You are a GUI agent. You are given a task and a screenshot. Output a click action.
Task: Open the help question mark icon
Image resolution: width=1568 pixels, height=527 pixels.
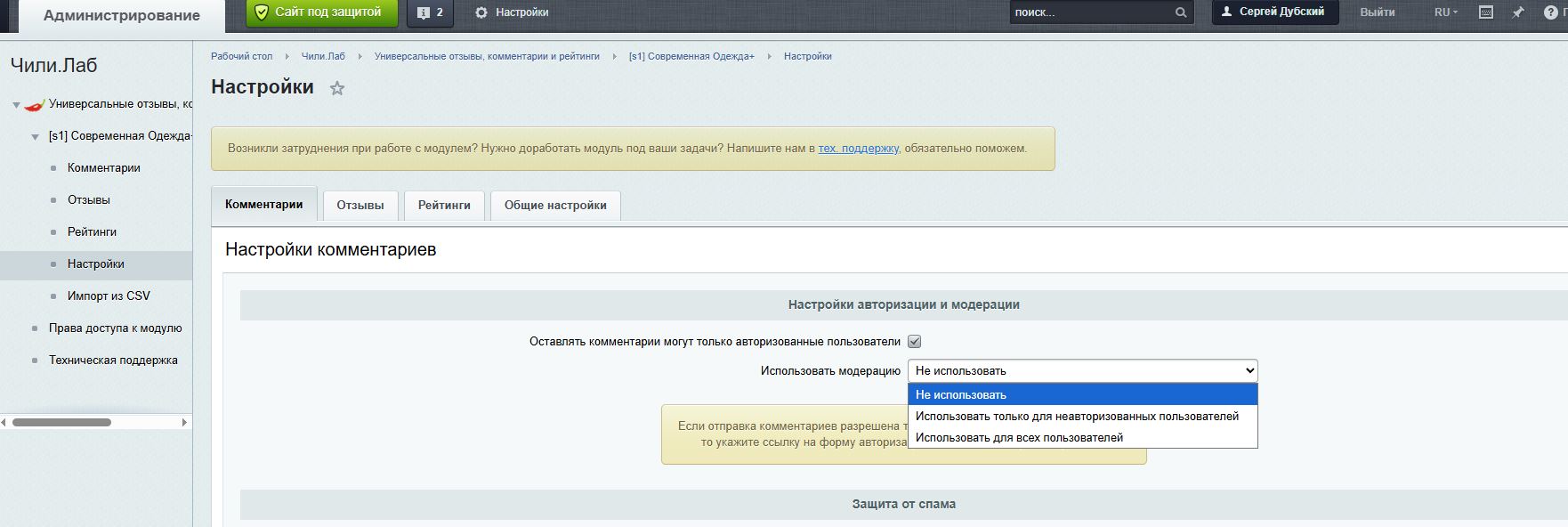coord(1550,12)
